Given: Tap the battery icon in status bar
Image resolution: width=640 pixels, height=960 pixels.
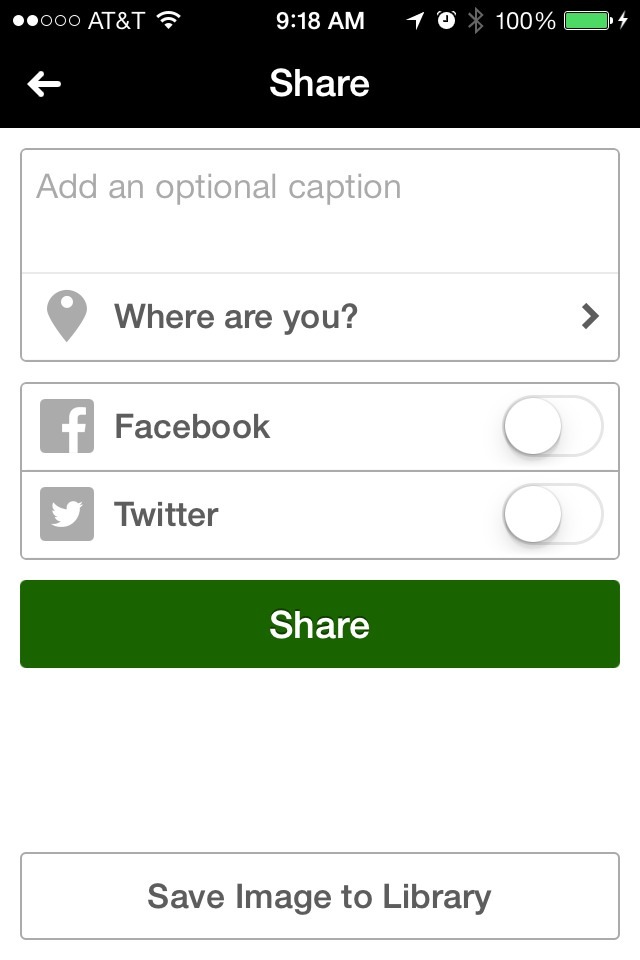Looking at the screenshot, I should click(590, 20).
